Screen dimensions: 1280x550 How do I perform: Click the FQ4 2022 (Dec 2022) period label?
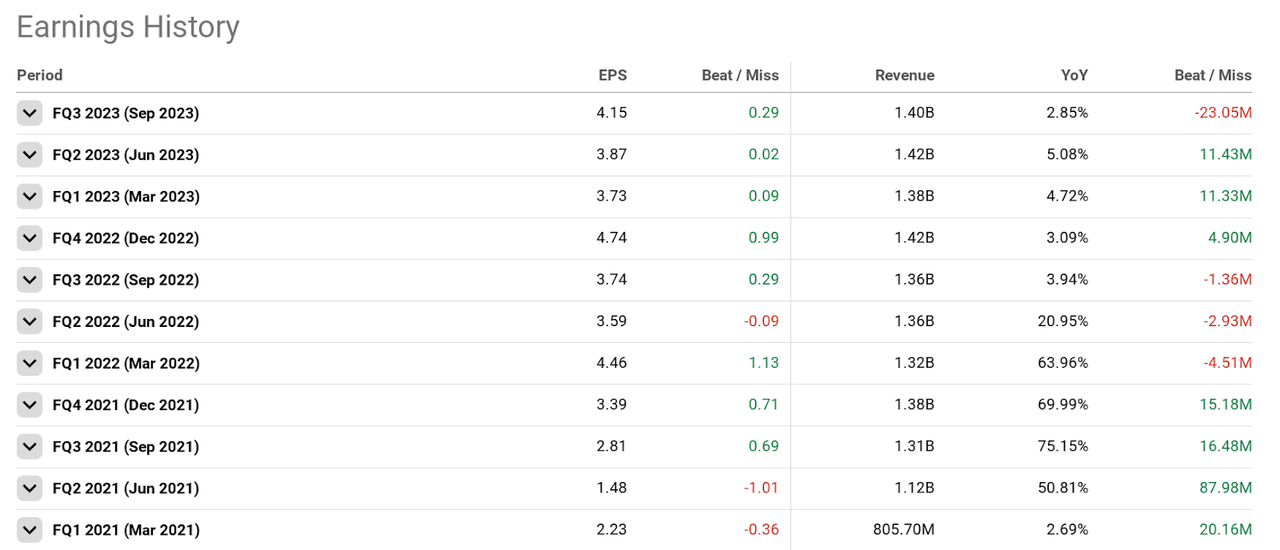click(x=126, y=238)
